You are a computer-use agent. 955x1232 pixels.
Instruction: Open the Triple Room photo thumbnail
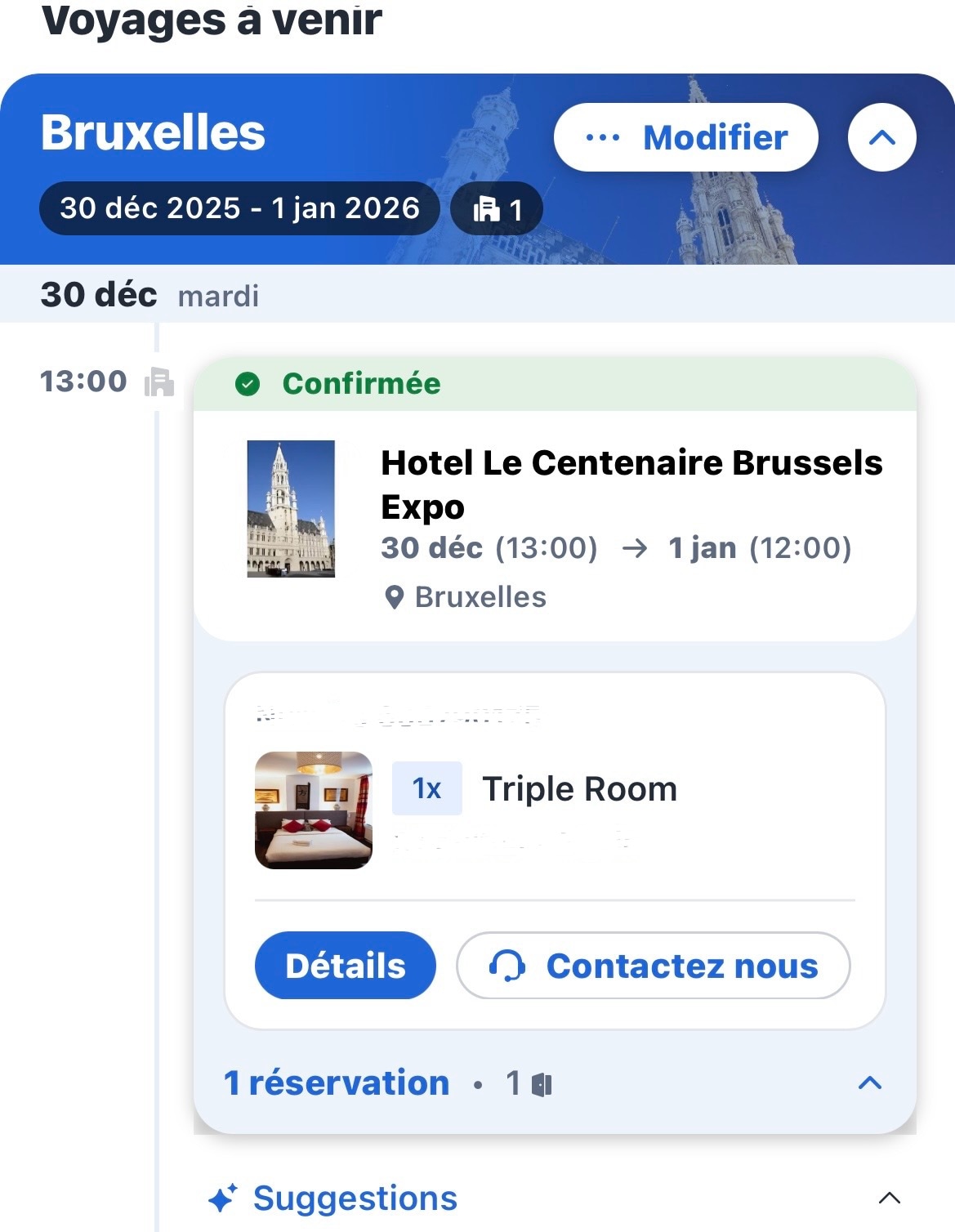[x=314, y=810]
